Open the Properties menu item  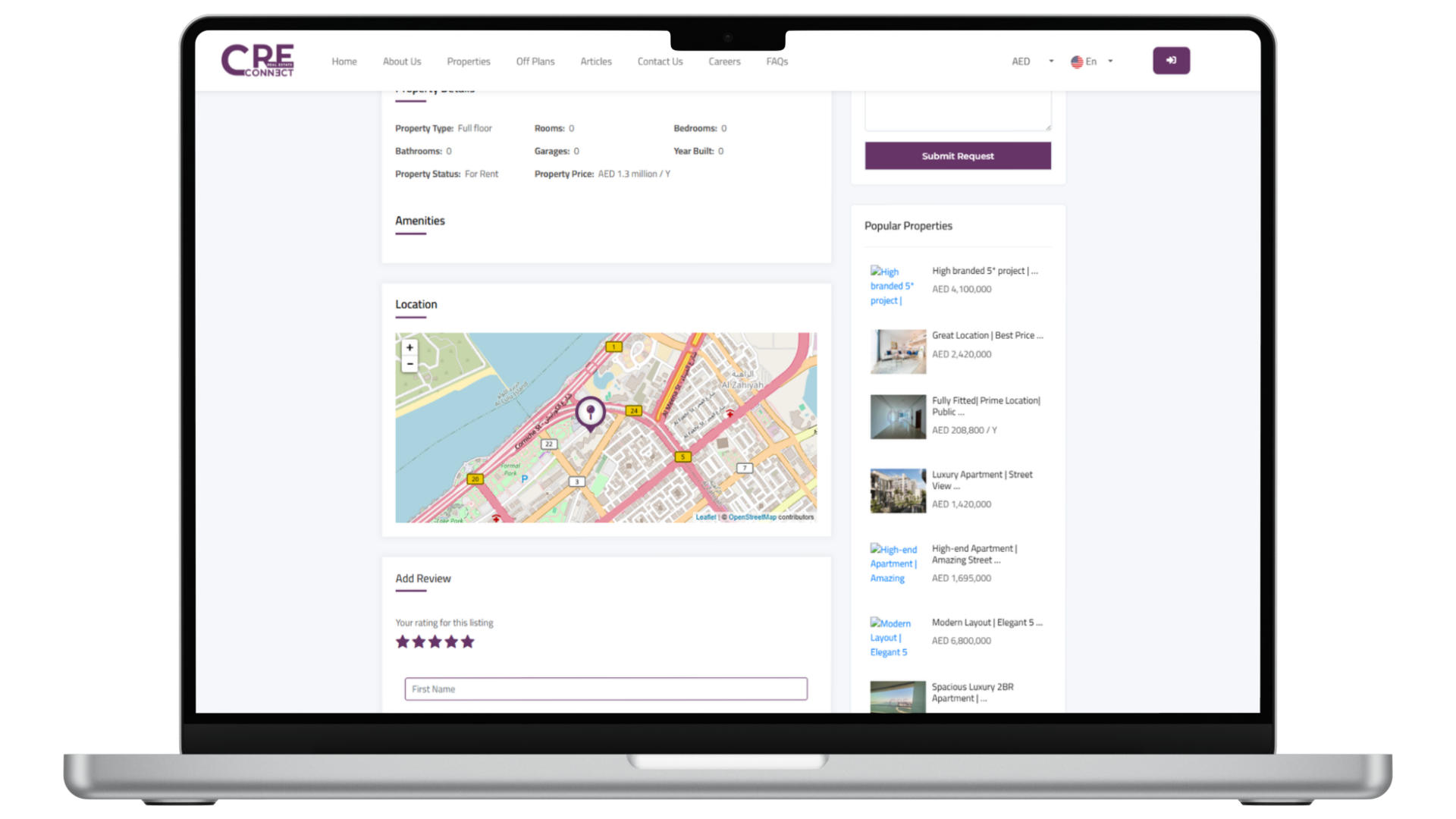click(x=469, y=61)
